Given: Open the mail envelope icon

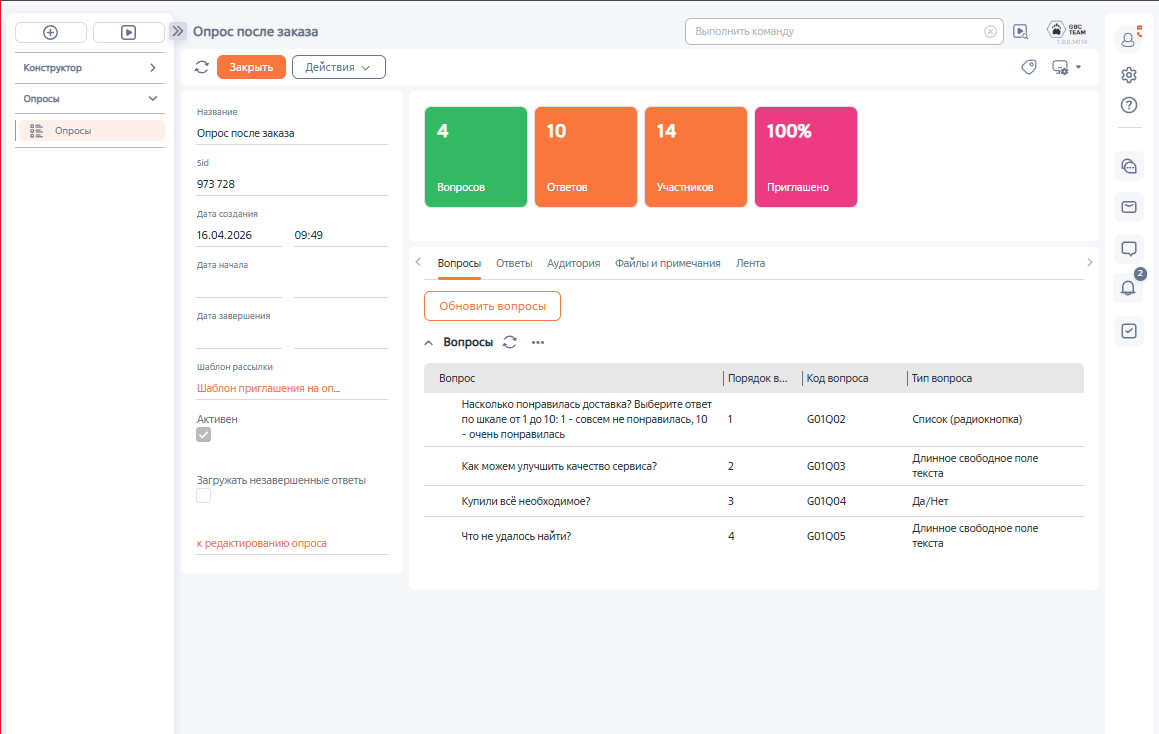Looking at the screenshot, I should coord(1129,207).
